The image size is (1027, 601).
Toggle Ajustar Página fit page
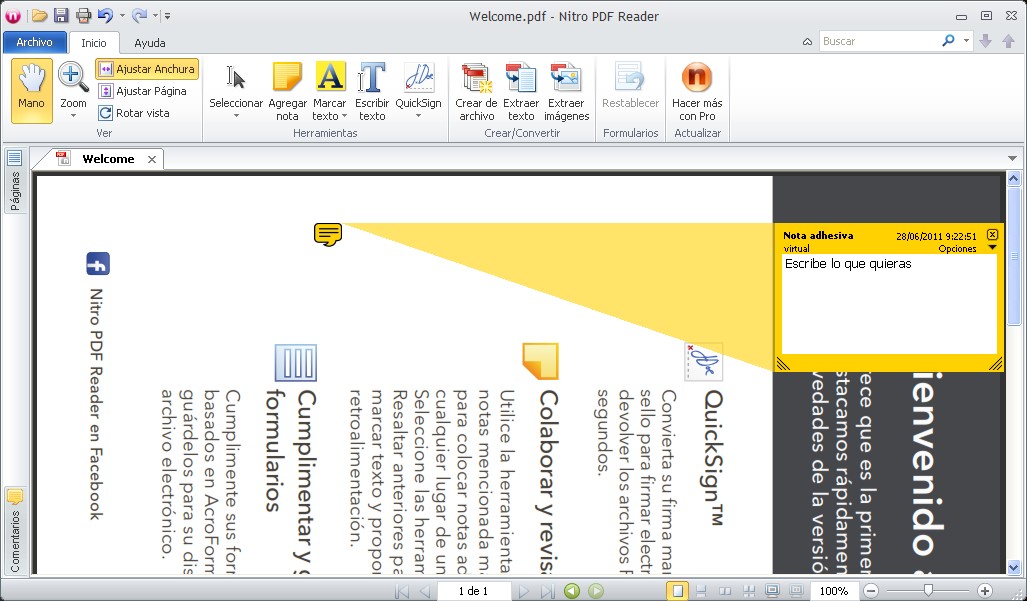pos(143,91)
